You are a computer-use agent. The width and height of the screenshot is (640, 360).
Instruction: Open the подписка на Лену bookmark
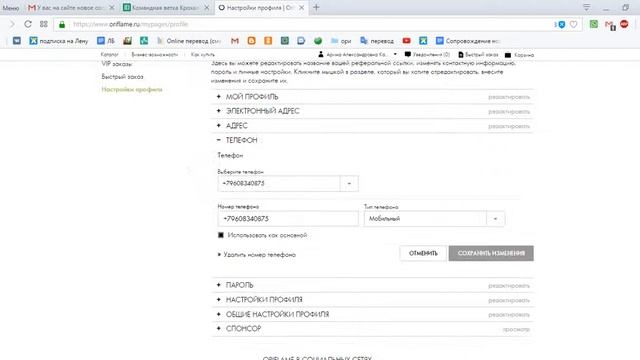tap(59, 41)
